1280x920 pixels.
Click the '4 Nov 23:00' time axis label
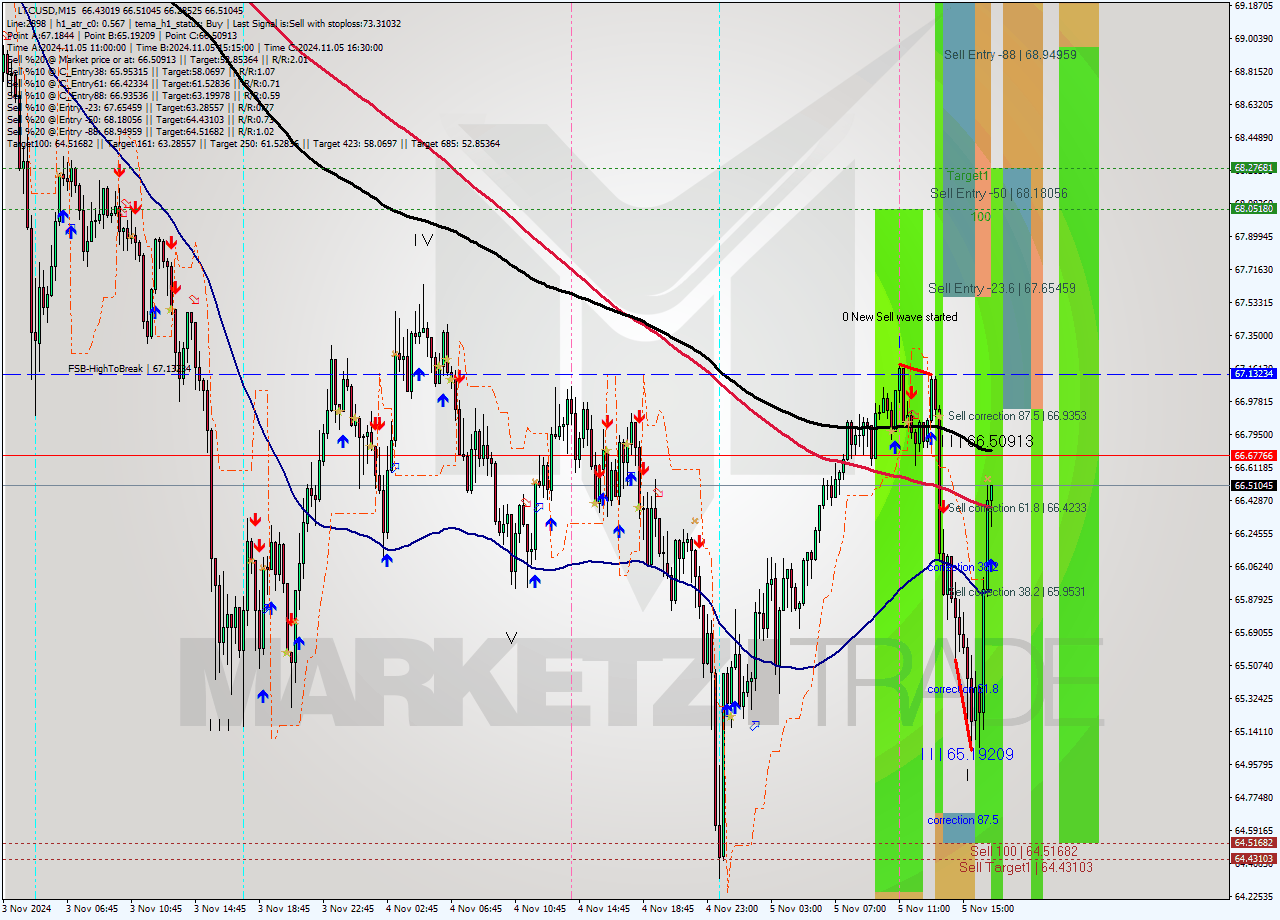coord(732,909)
